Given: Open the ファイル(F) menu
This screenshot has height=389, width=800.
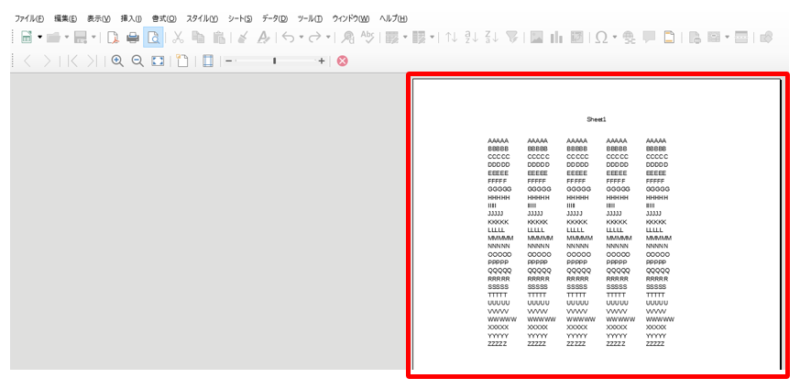Looking at the screenshot, I should tap(29, 19).
